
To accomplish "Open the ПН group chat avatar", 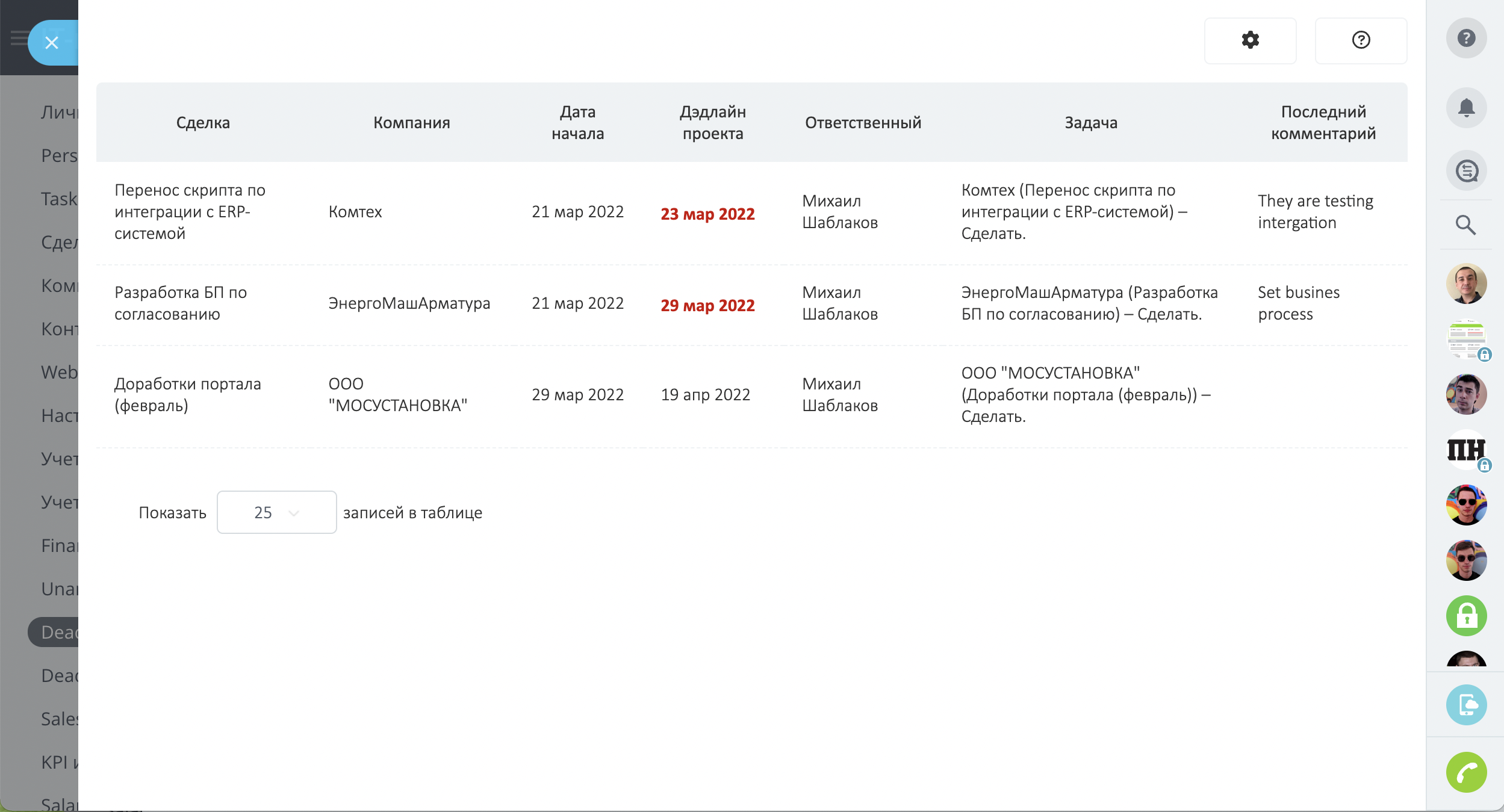I will pos(1466,450).
